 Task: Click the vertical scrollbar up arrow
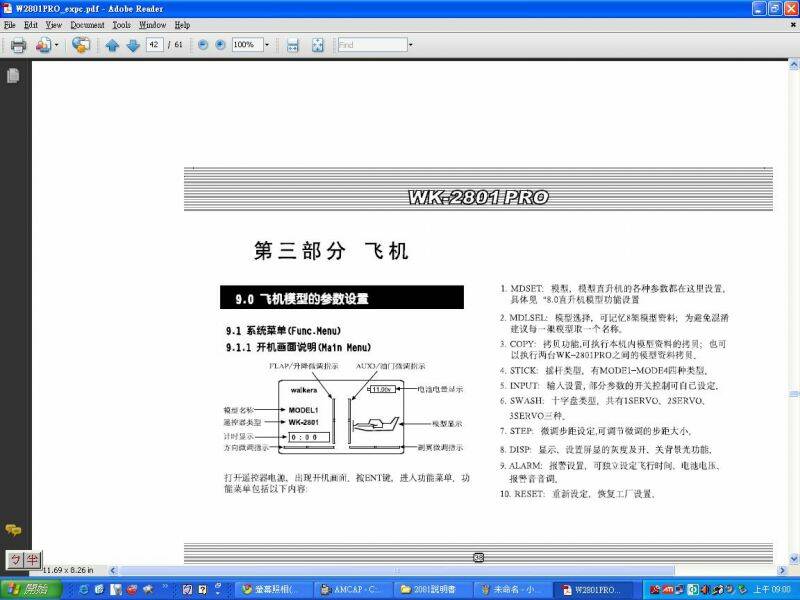tap(794, 65)
